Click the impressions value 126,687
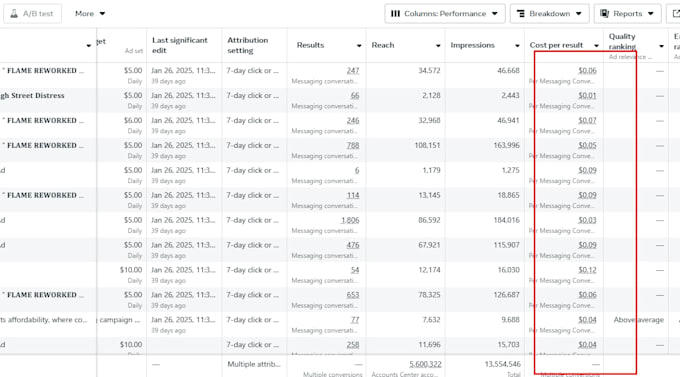680x377 pixels. (506, 295)
